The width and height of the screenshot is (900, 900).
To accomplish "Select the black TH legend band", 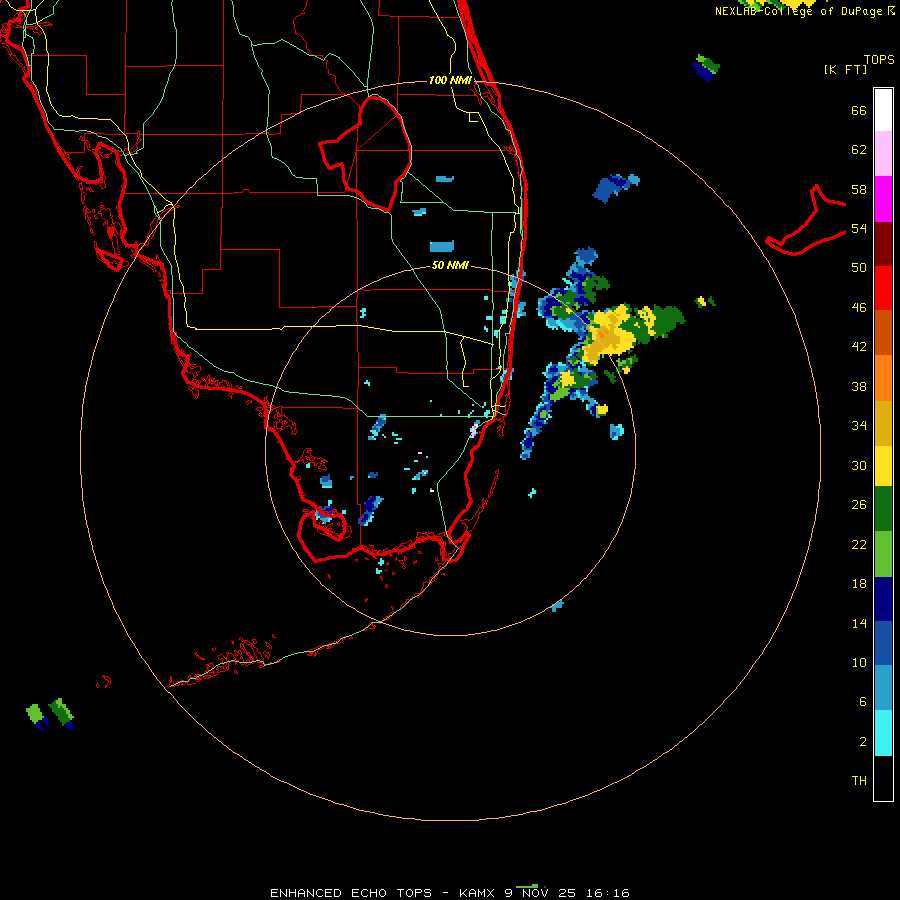I will pos(883,778).
